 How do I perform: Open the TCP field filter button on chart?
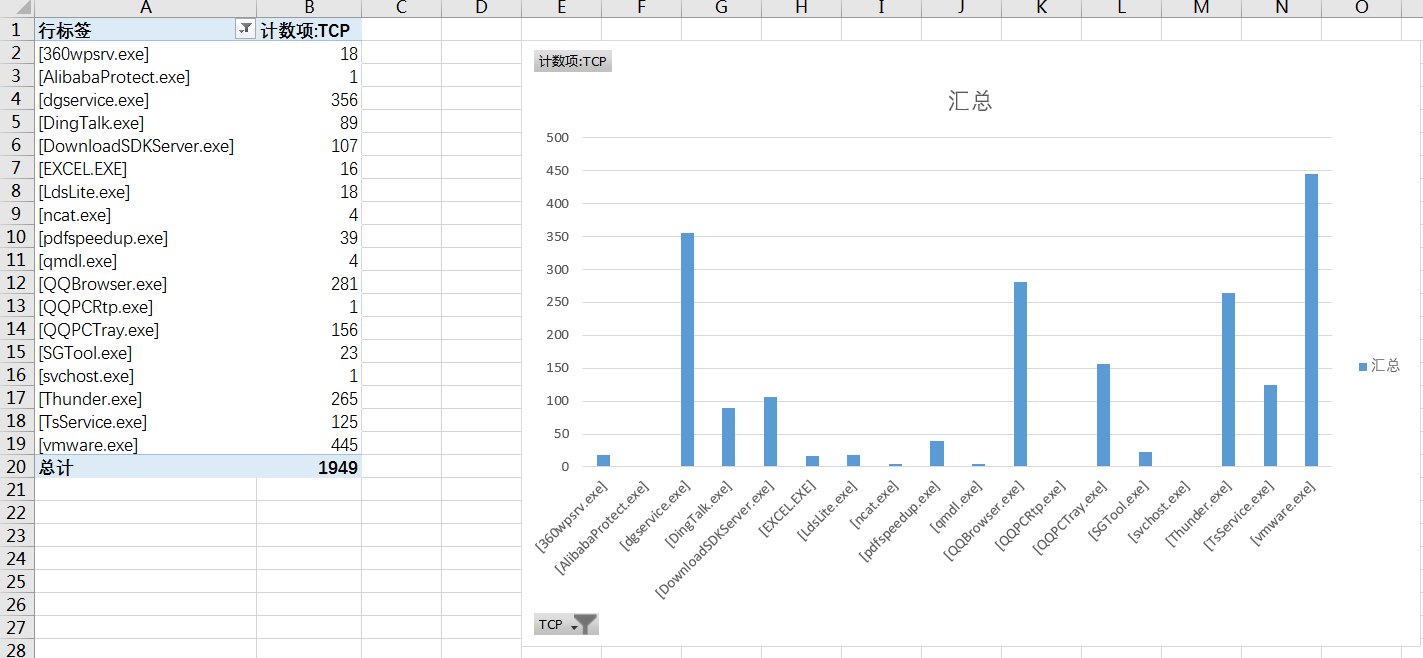point(566,625)
